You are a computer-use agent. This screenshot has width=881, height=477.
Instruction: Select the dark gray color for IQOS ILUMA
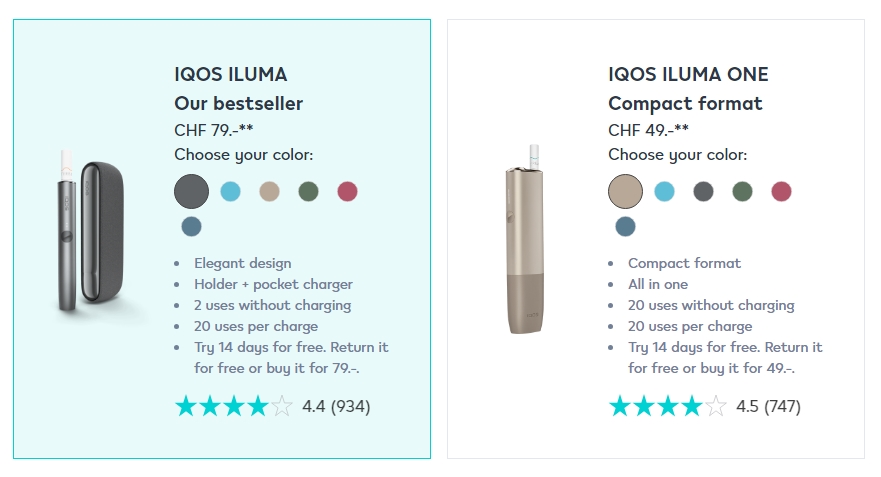(x=191, y=192)
